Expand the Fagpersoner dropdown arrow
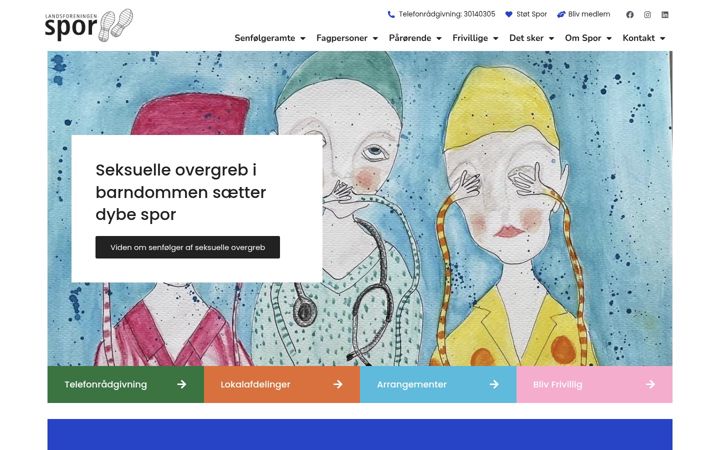720x450 pixels. 375,39
